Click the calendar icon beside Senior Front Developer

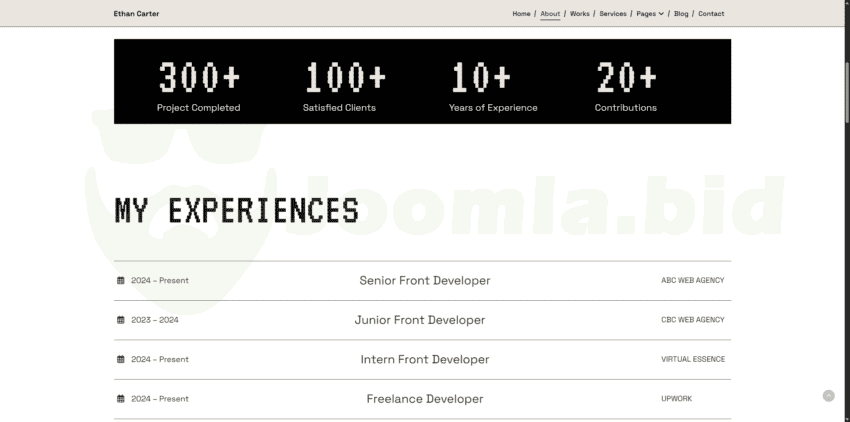[121, 280]
